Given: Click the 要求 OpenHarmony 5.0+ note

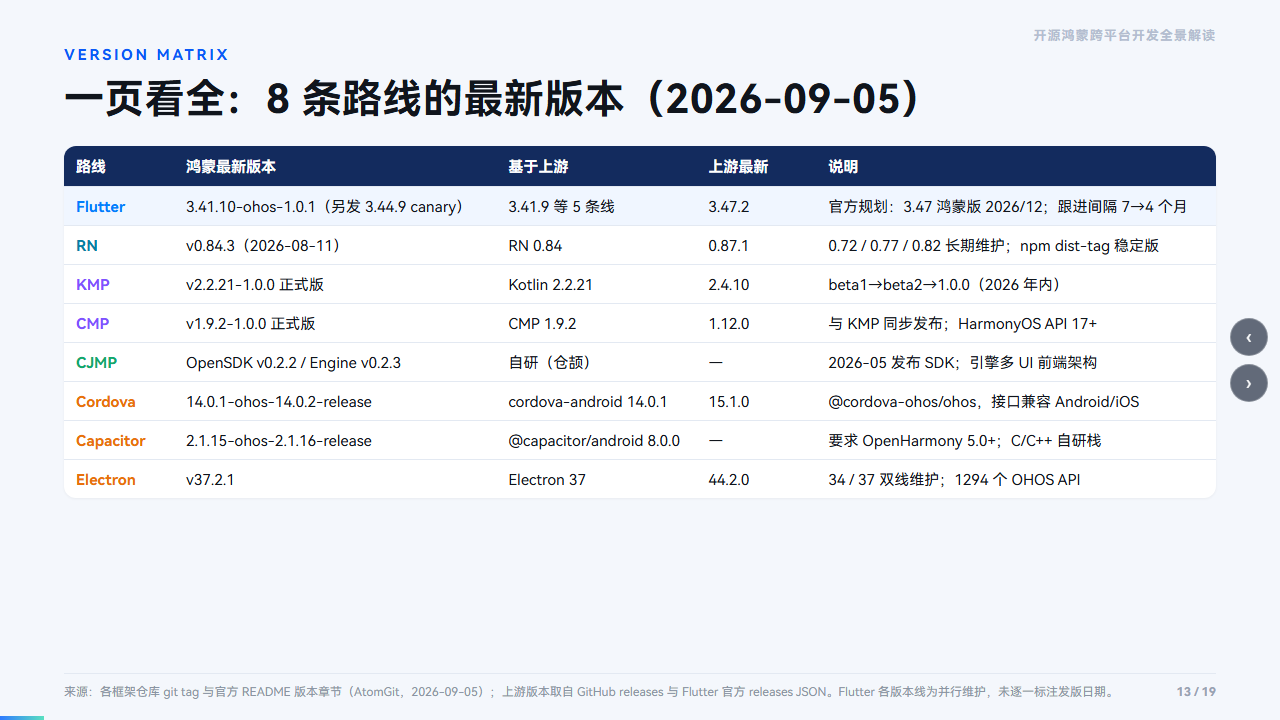Looking at the screenshot, I should [965, 441].
